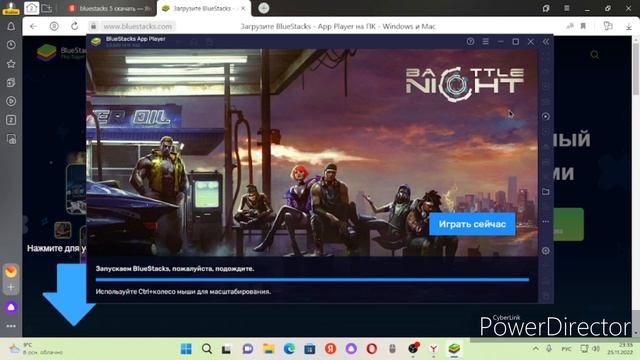Open Windows Start menu
The width and height of the screenshot is (640, 360).
point(186,349)
